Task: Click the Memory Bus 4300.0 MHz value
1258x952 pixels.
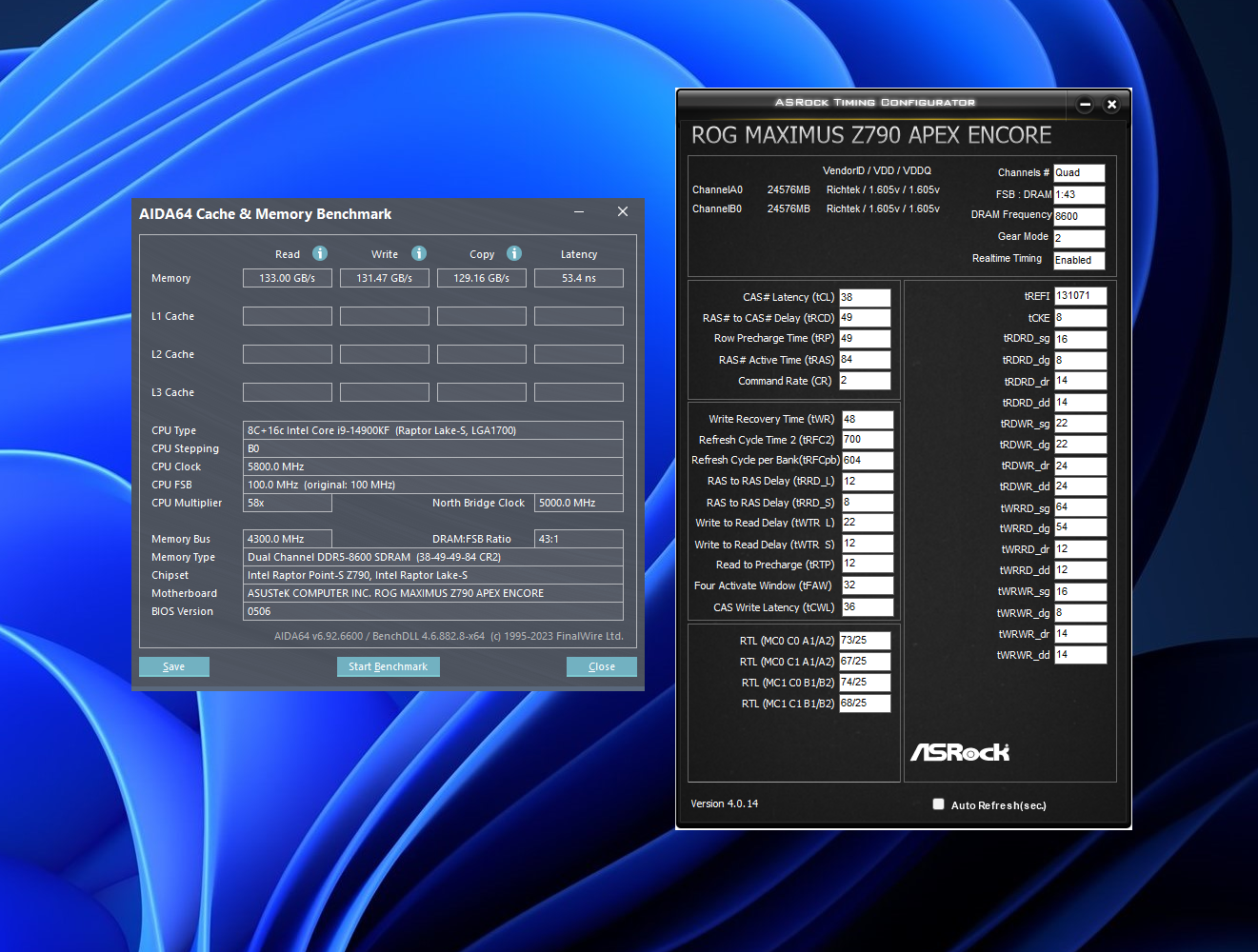Action: [x=288, y=539]
